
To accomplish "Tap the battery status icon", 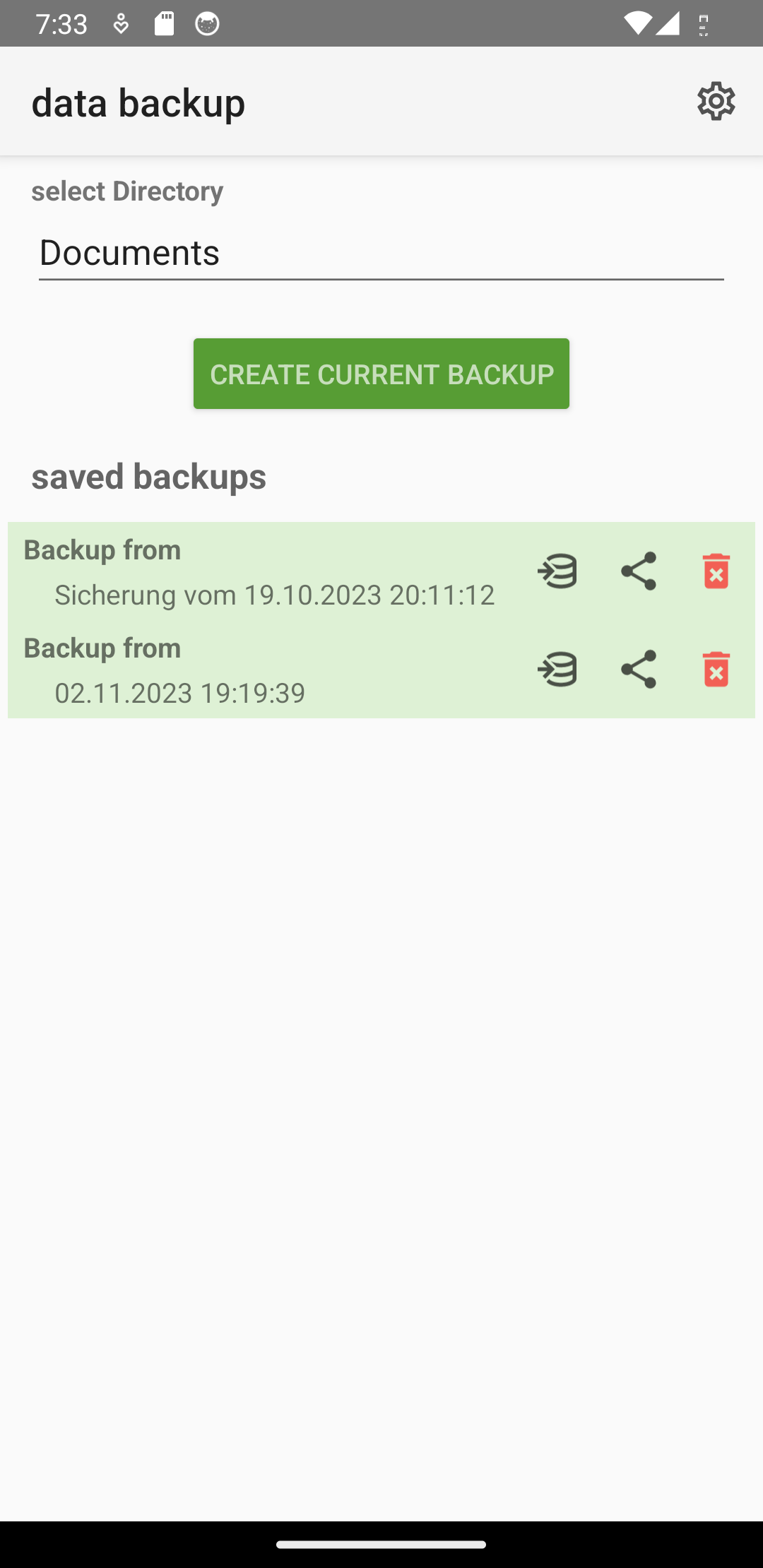I will 704,24.
